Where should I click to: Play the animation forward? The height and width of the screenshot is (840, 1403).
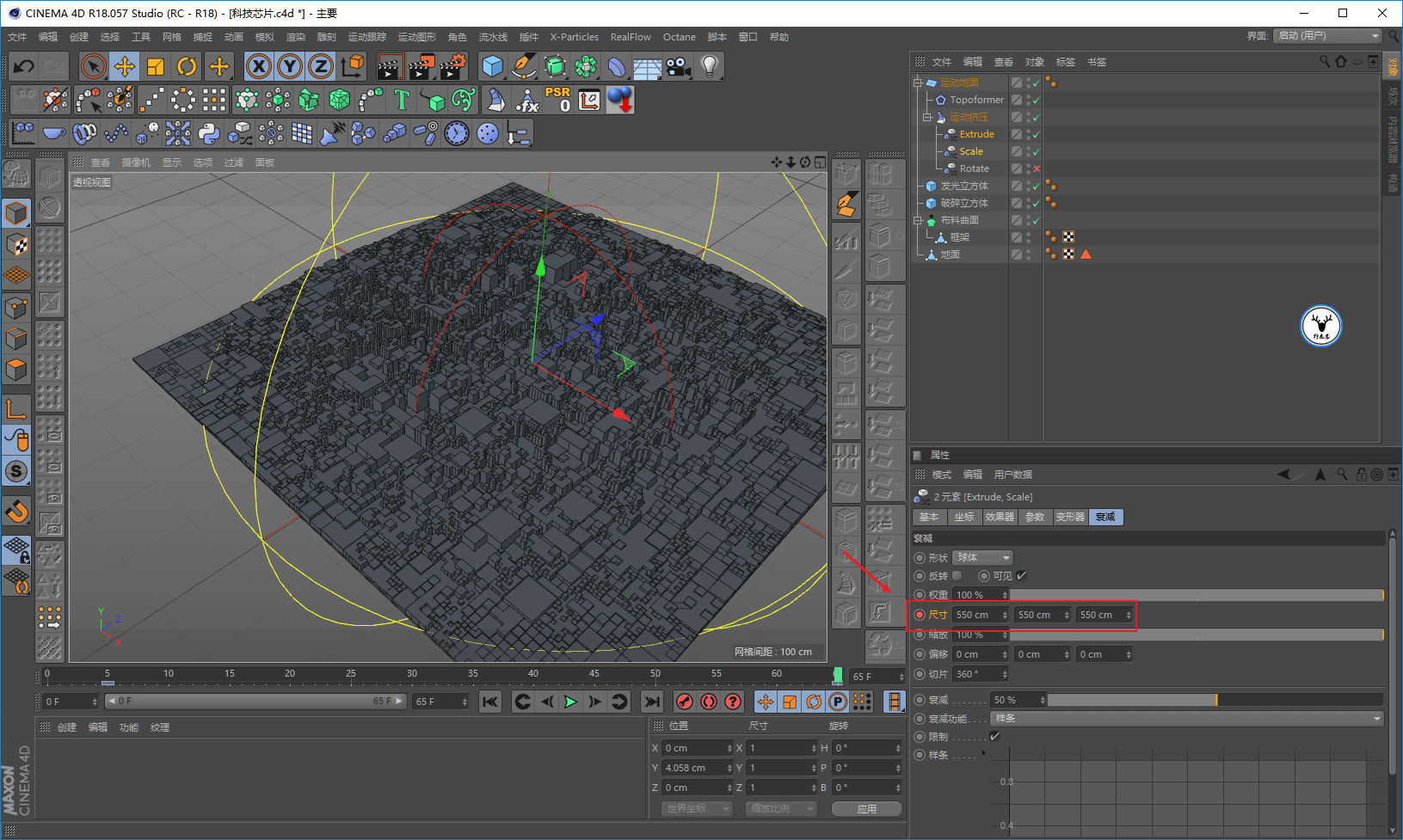coord(569,702)
